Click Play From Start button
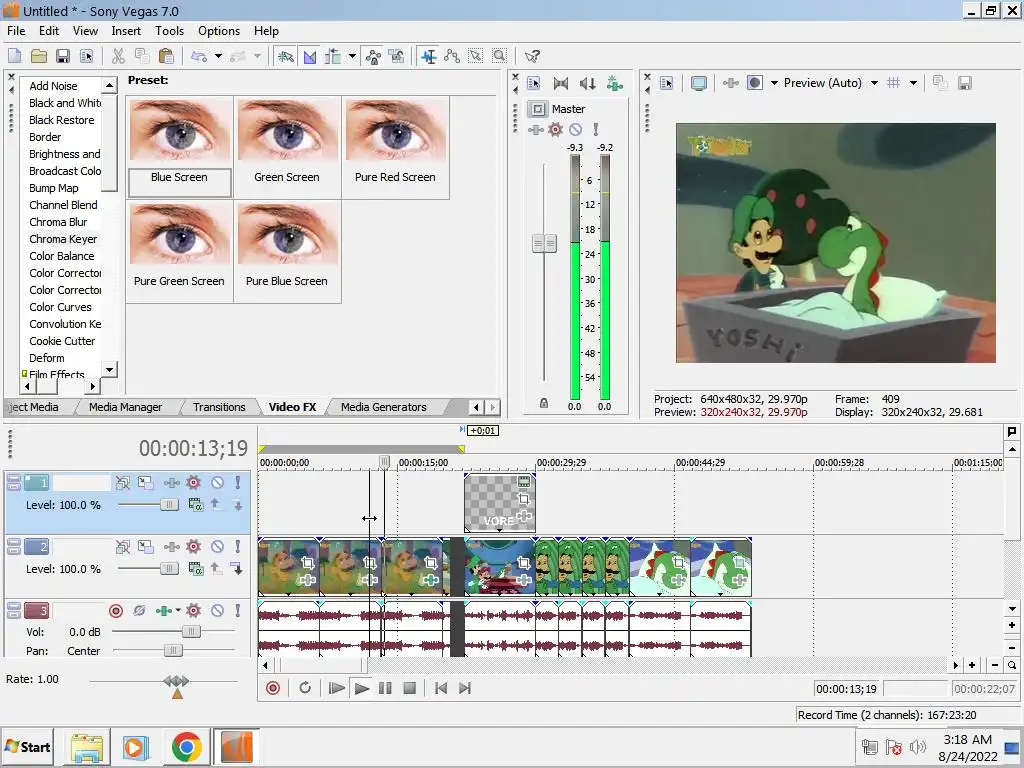The width and height of the screenshot is (1024, 768). coord(336,688)
